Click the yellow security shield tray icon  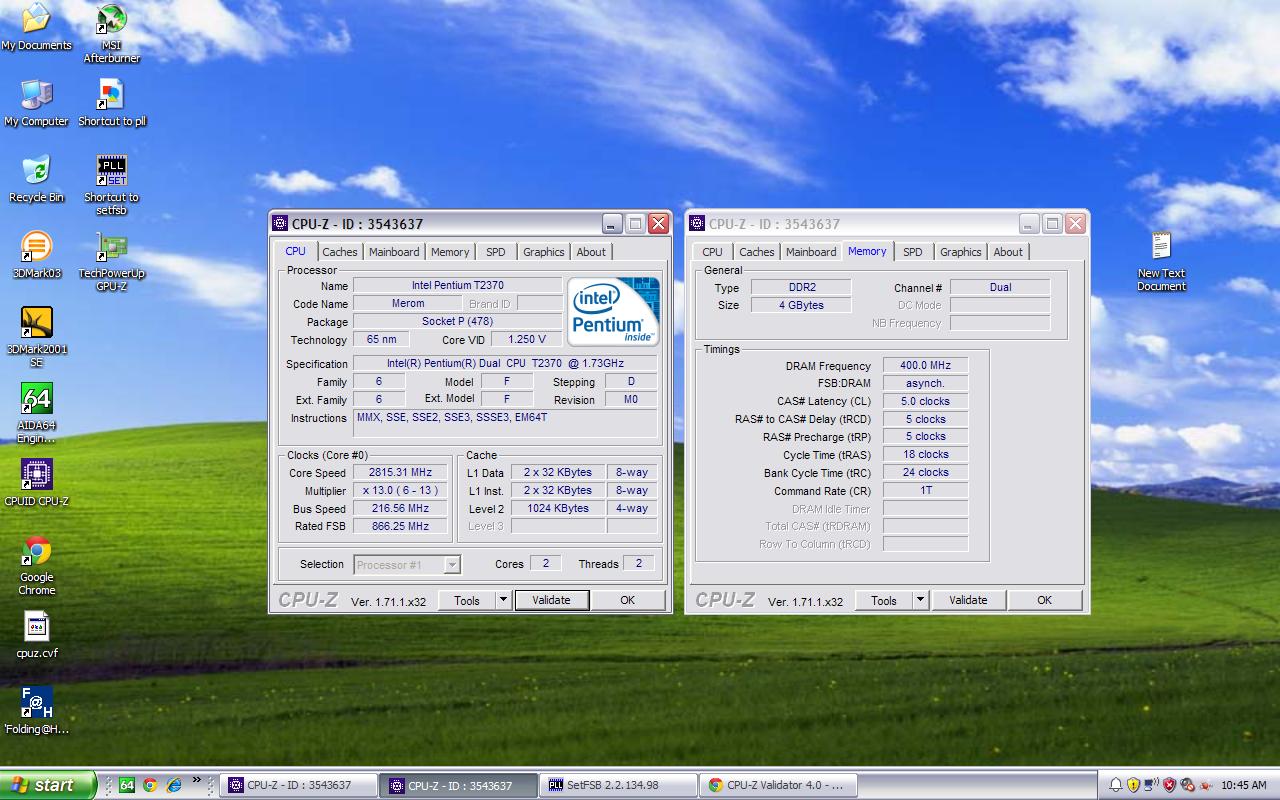1133,785
